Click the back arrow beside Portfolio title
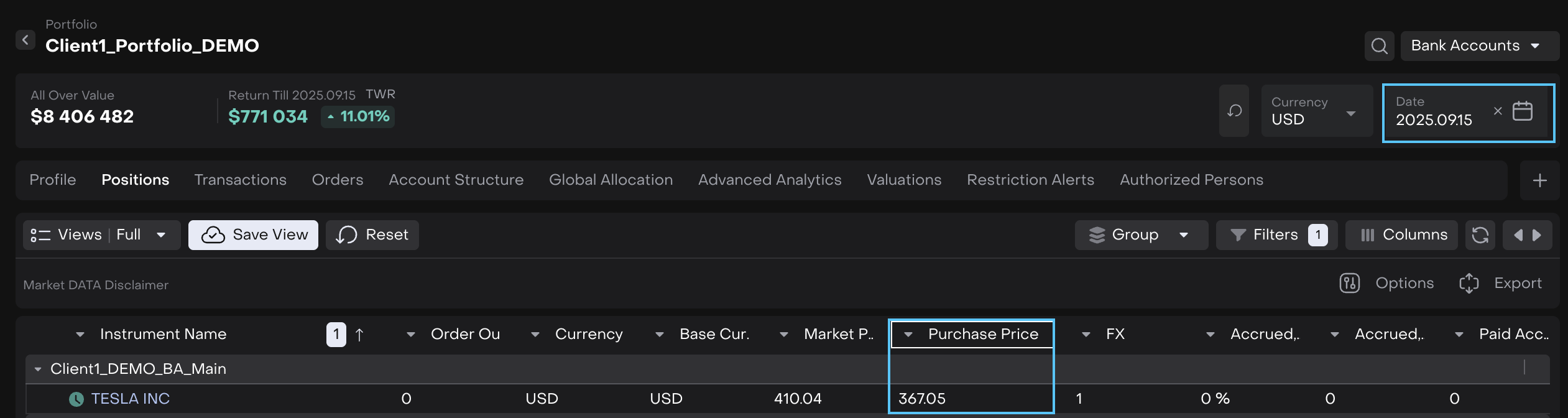The width and height of the screenshot is (1568, 418). click(25, 40)
